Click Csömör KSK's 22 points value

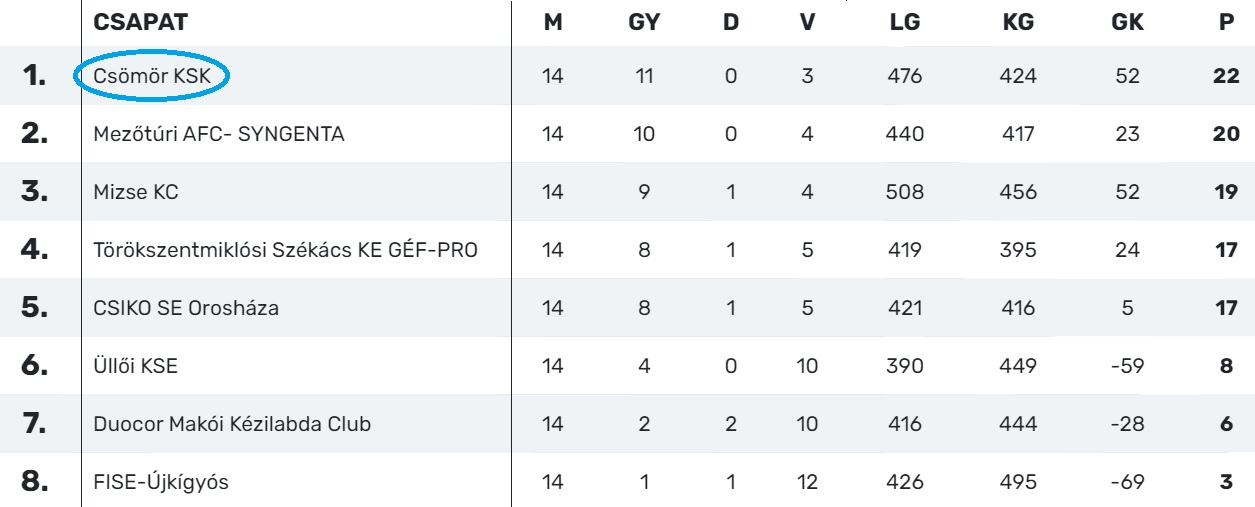click(x=1226, y=76)
